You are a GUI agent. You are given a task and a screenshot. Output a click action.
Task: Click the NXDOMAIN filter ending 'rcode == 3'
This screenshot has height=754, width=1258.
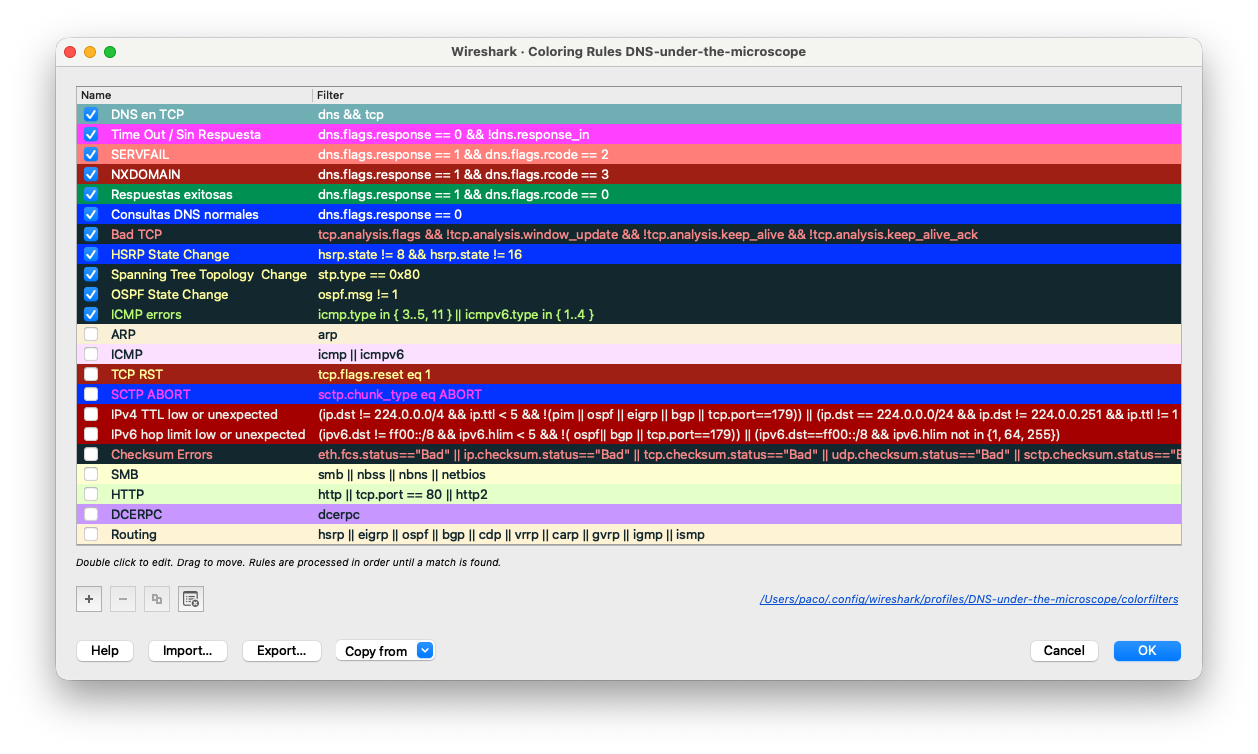pos(463,175)
